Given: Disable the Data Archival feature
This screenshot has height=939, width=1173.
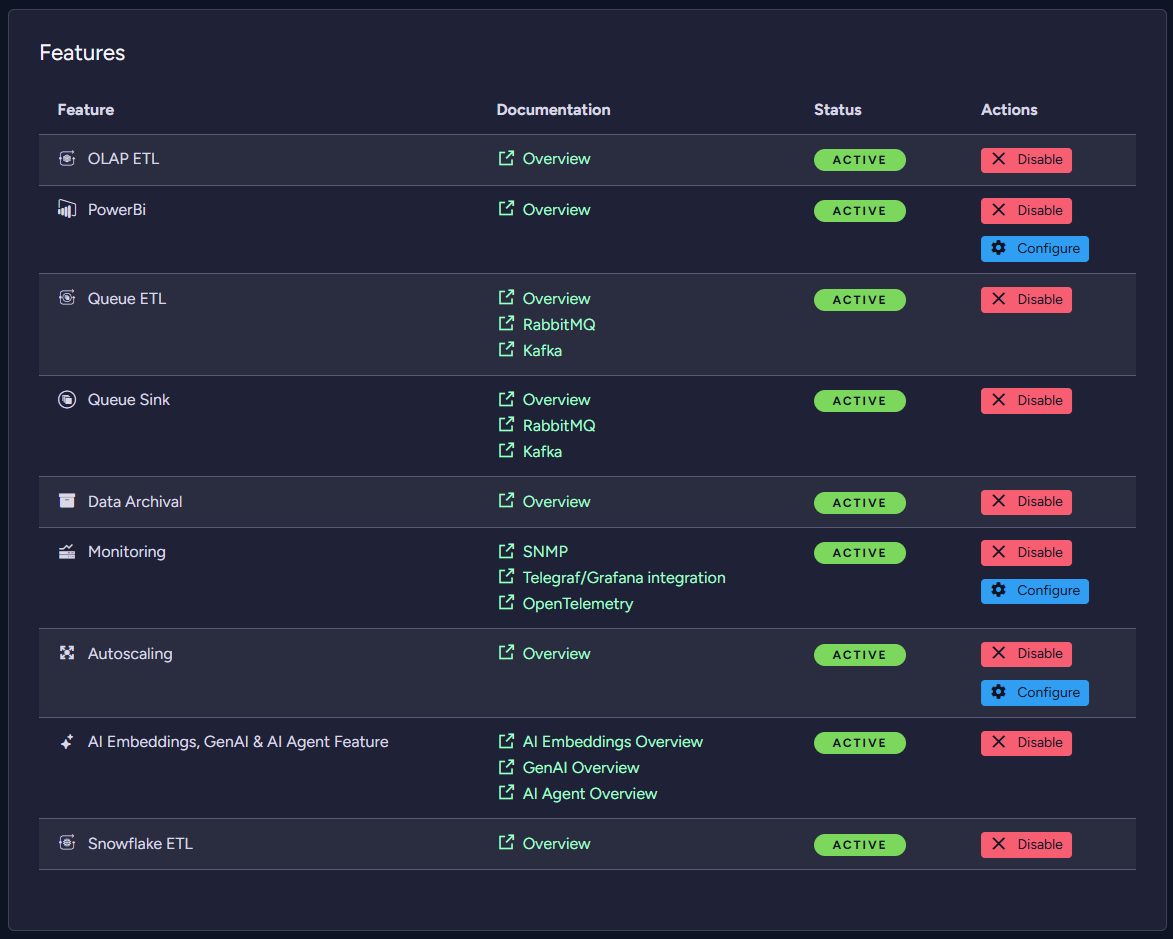Looking at the screenshot, I should tap(1026, 501).
